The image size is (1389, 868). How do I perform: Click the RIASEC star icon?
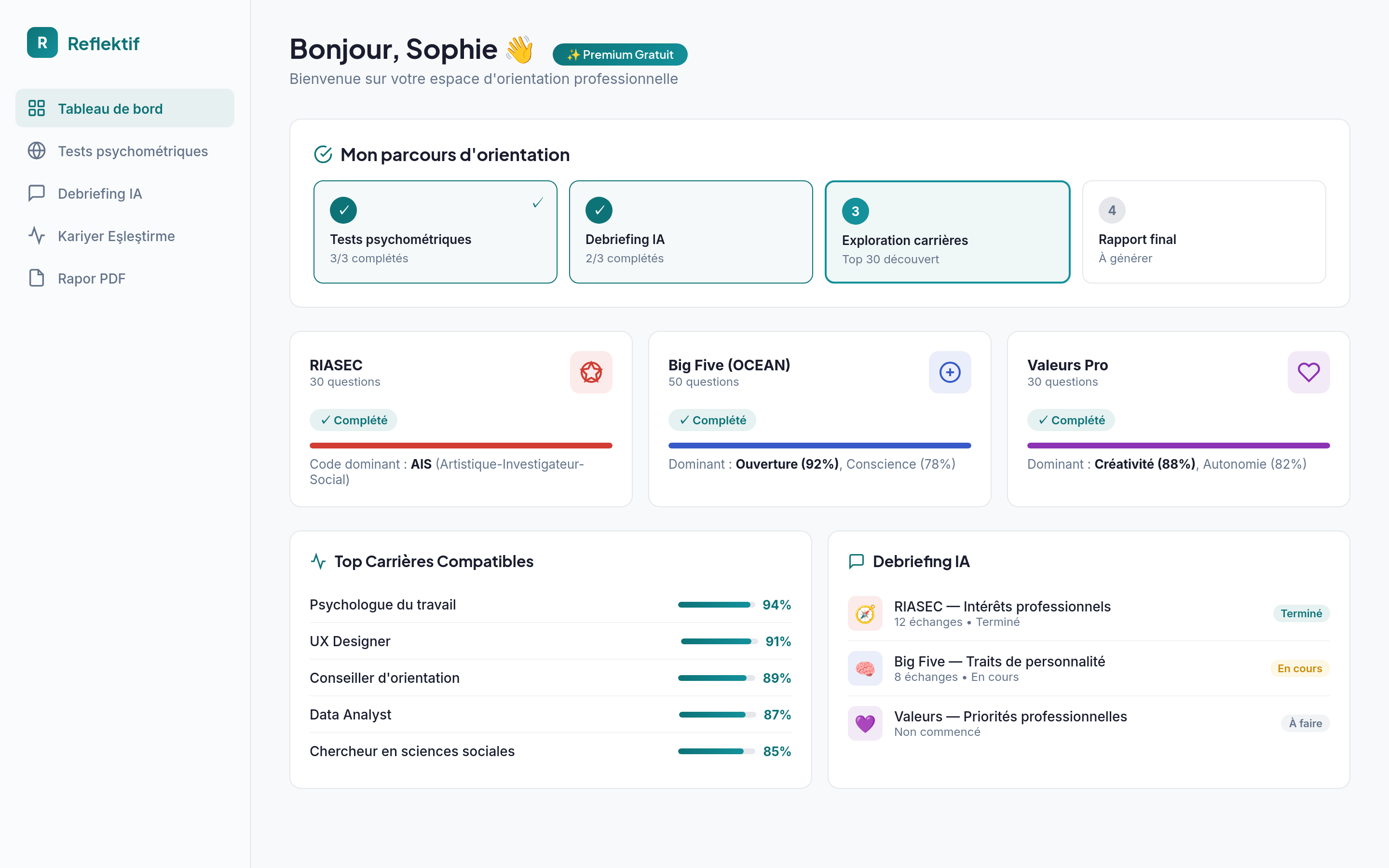click(x=591, y=372)
